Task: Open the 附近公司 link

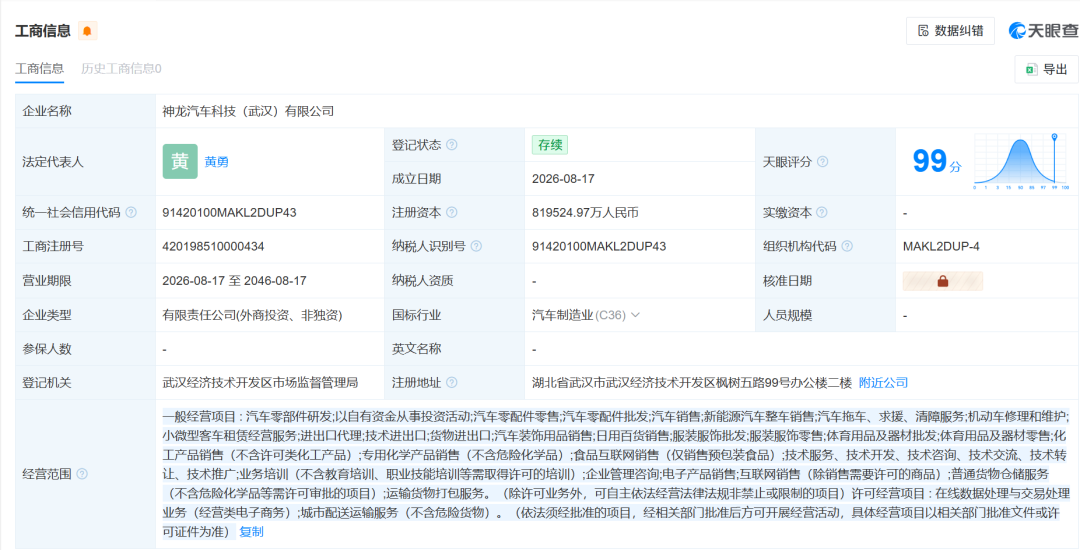Action: 883,383
